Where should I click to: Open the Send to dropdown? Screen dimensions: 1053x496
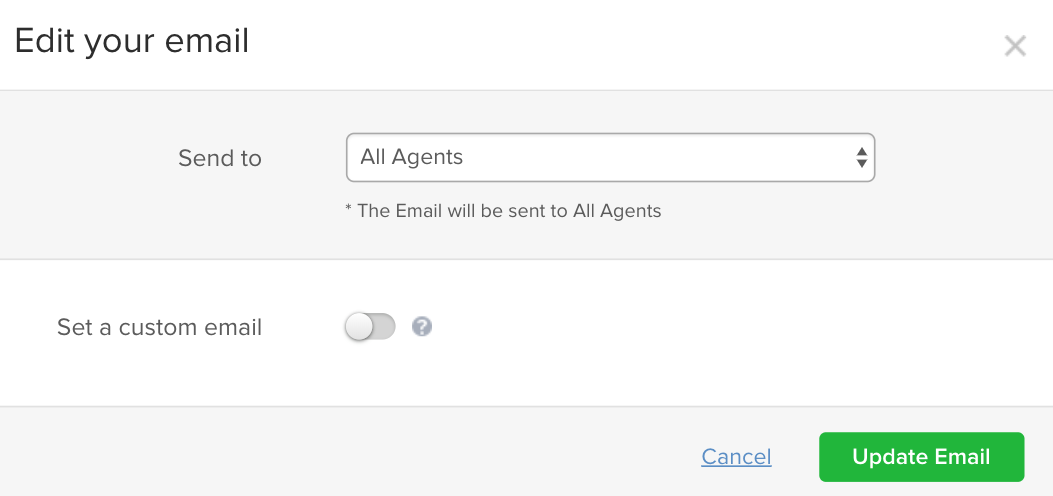pos(610,158)
